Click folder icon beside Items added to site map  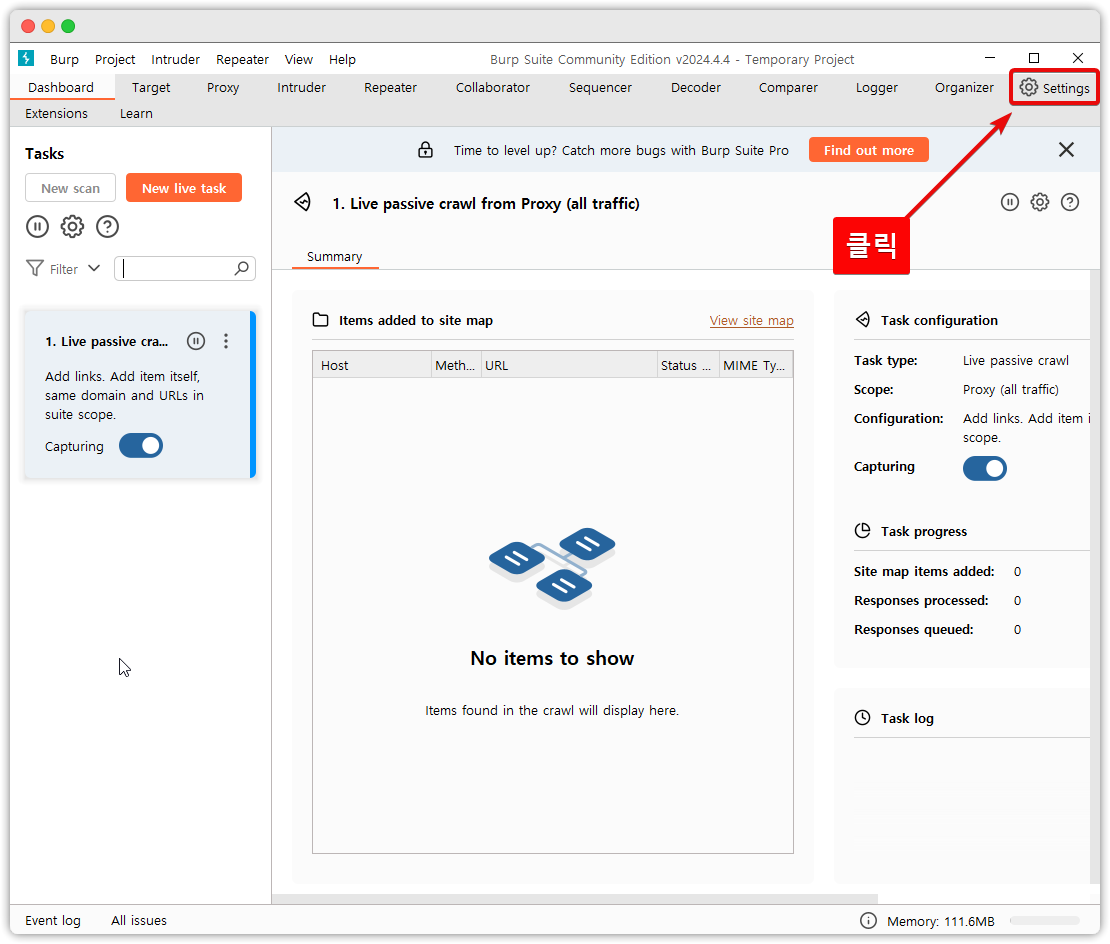(x=321, y=320)
